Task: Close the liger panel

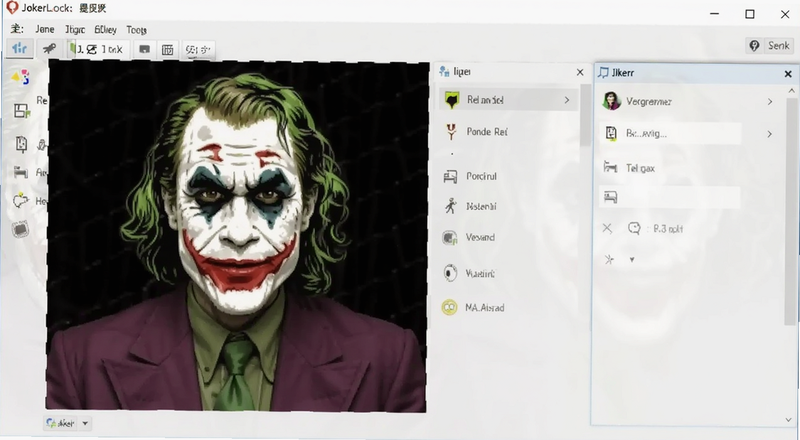Action: [580, 72]
